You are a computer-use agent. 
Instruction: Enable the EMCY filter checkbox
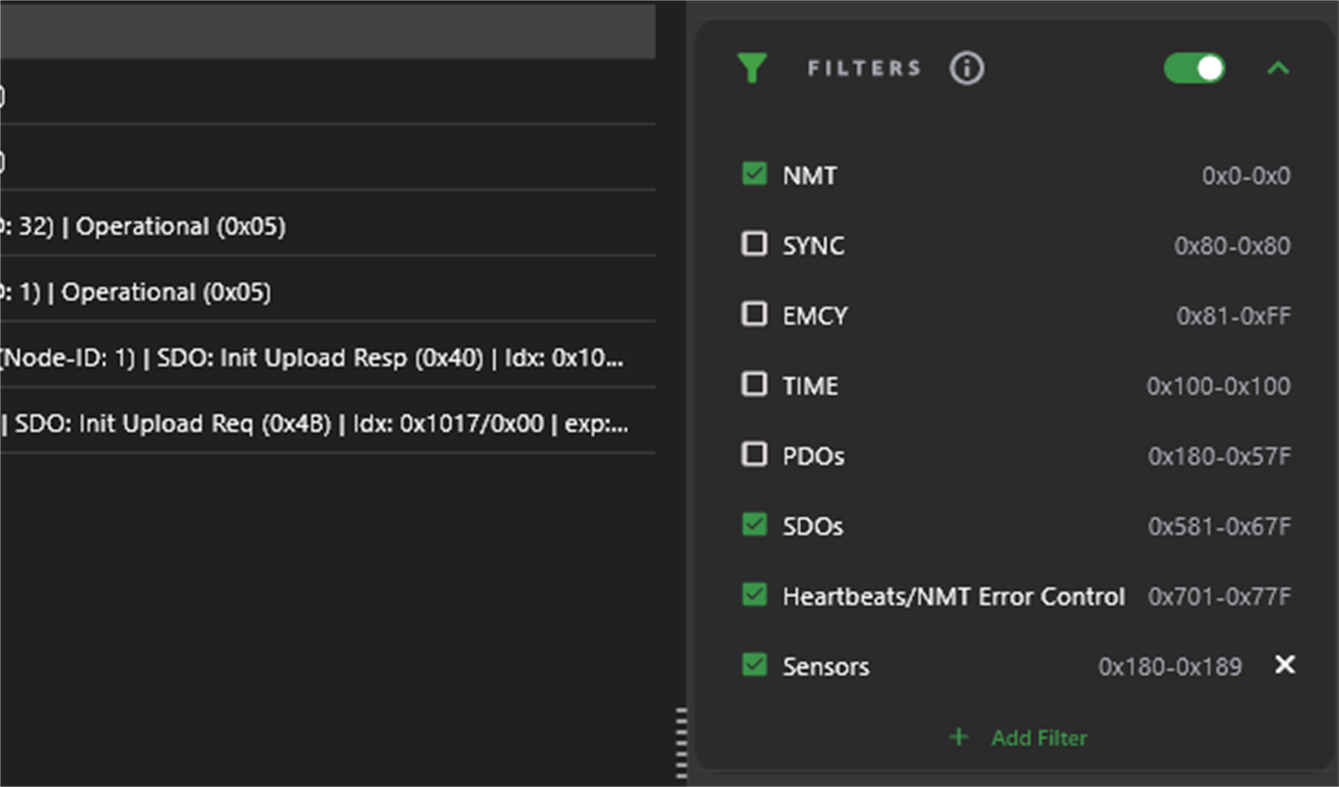754,314
